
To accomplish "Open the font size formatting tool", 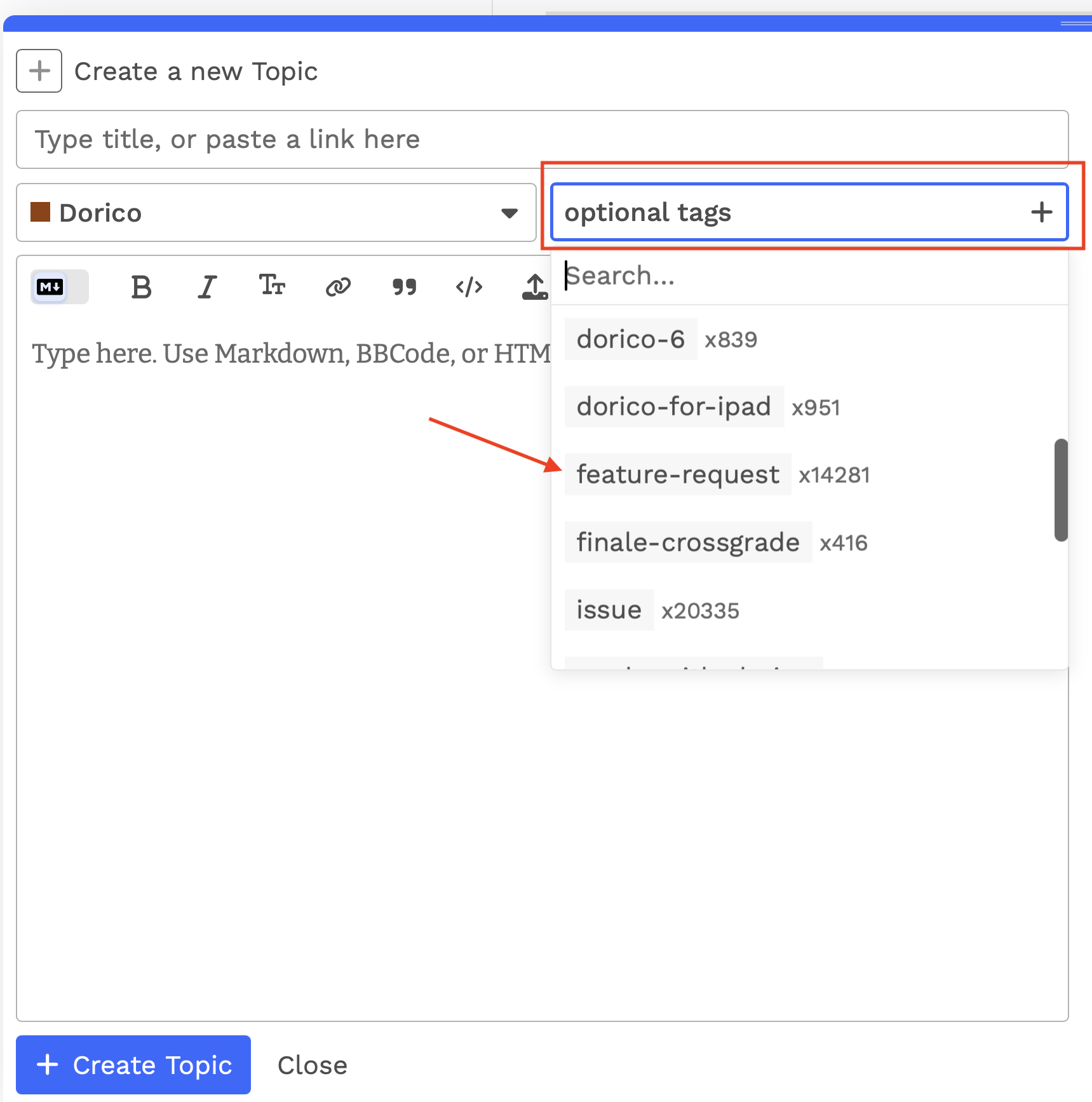I will (x=273, y=285).
